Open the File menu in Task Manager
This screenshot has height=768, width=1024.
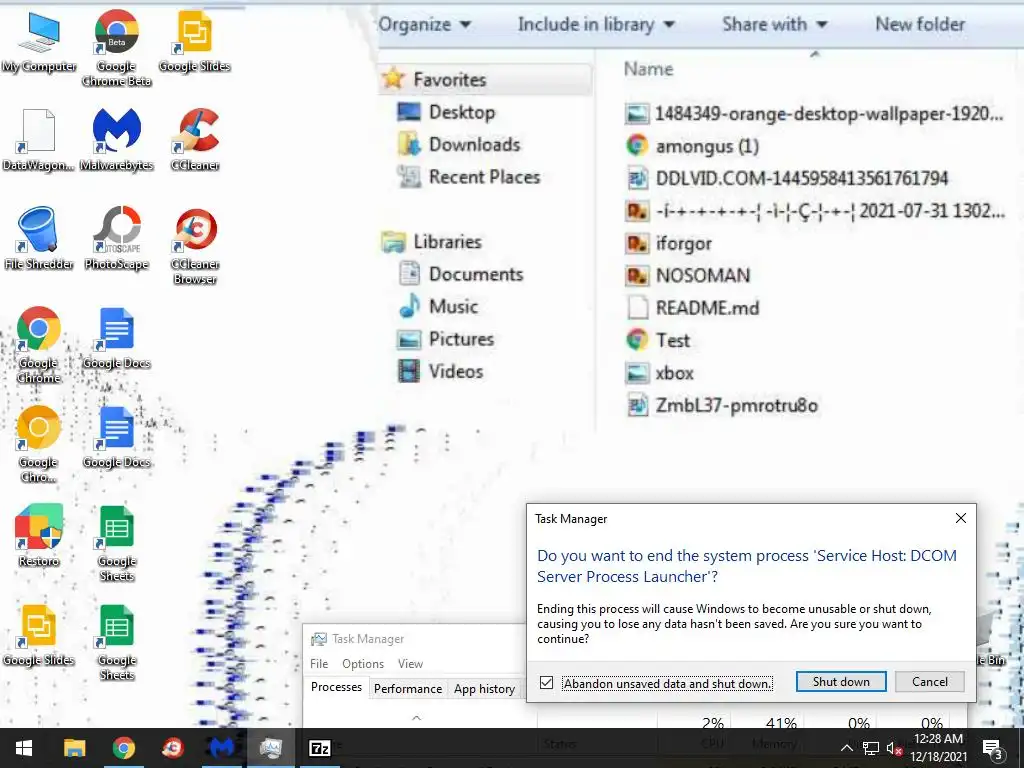(319, 664)
